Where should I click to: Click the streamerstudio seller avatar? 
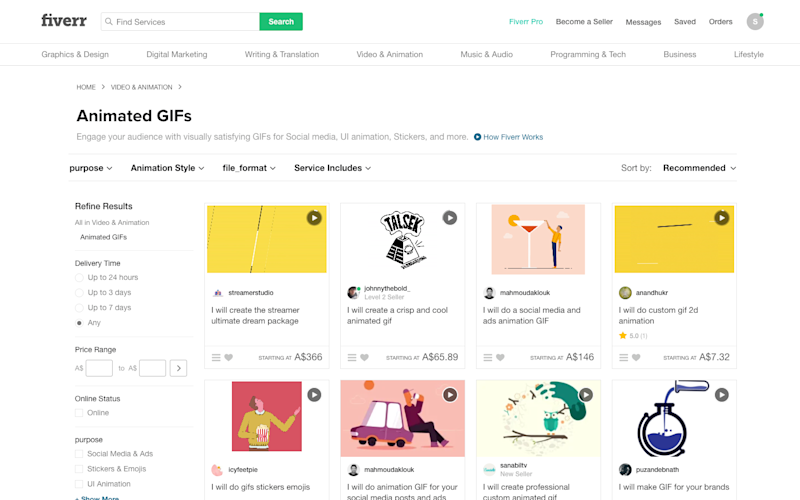coord(218,293)
